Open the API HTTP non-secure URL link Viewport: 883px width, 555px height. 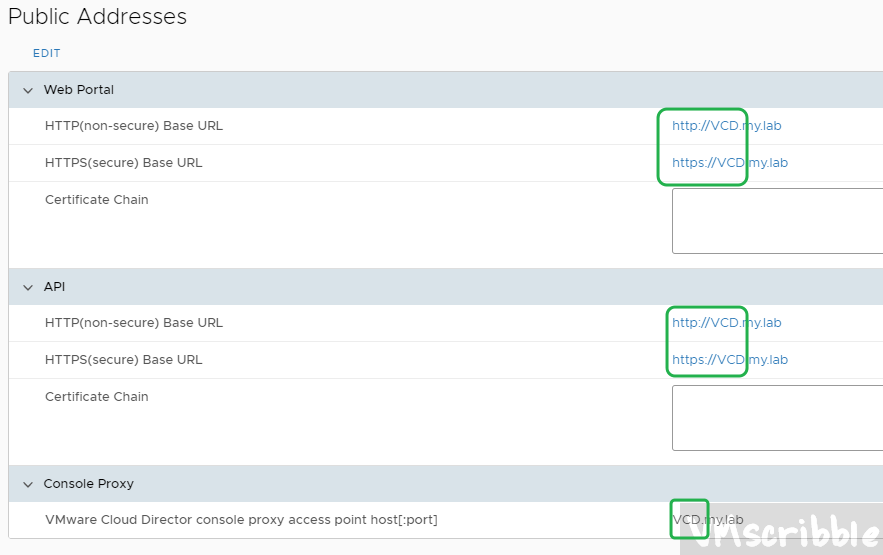click(x=726, y=323)
